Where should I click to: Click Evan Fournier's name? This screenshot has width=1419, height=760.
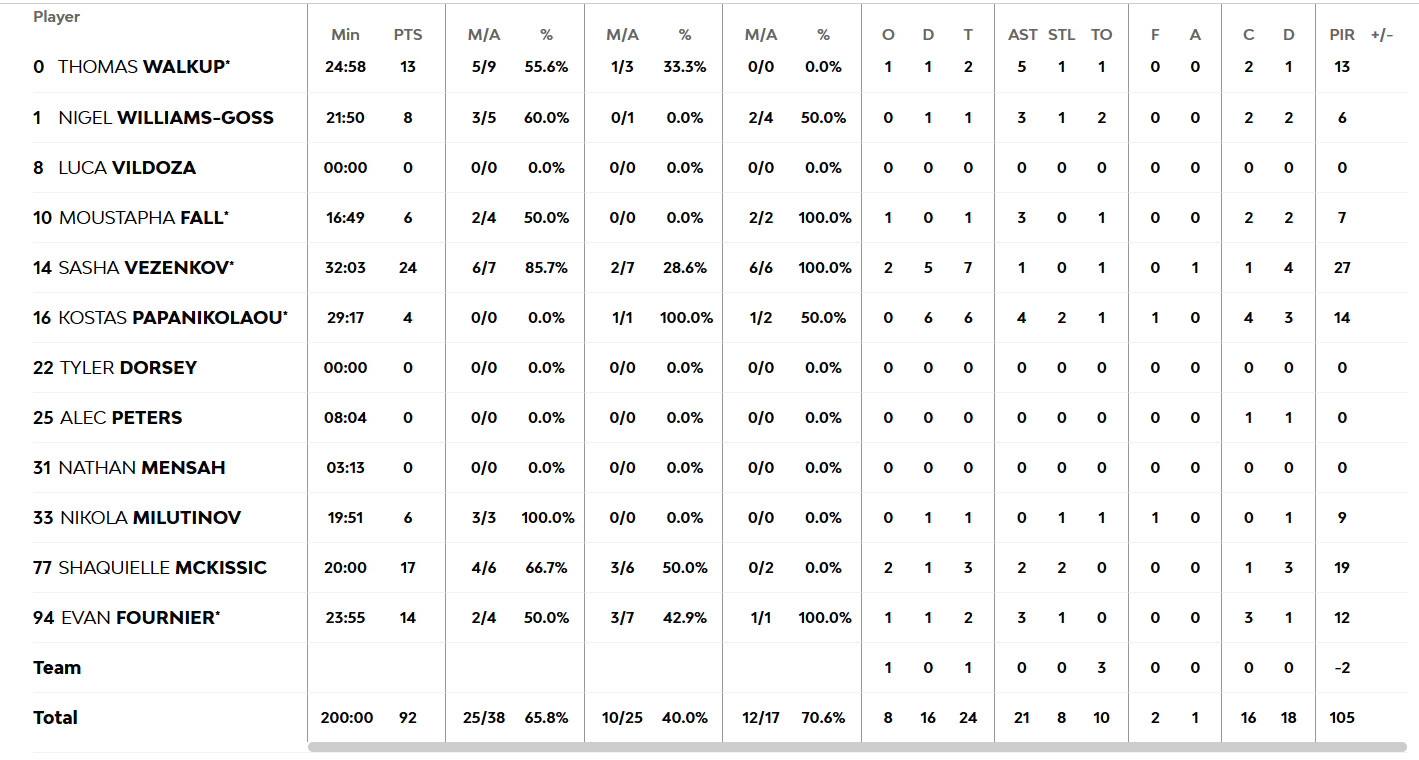138,617
